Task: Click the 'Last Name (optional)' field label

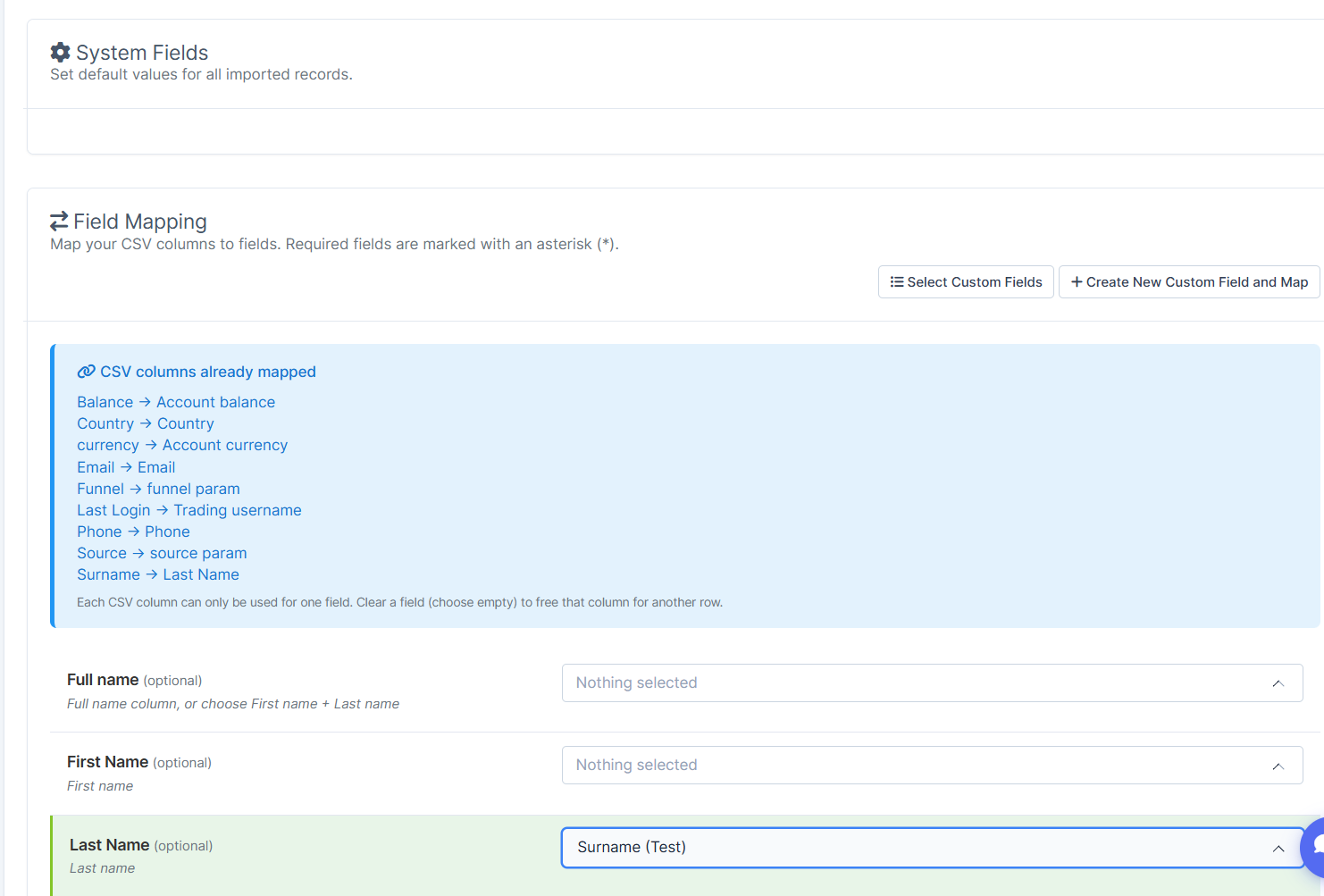Action: (141, 845)
